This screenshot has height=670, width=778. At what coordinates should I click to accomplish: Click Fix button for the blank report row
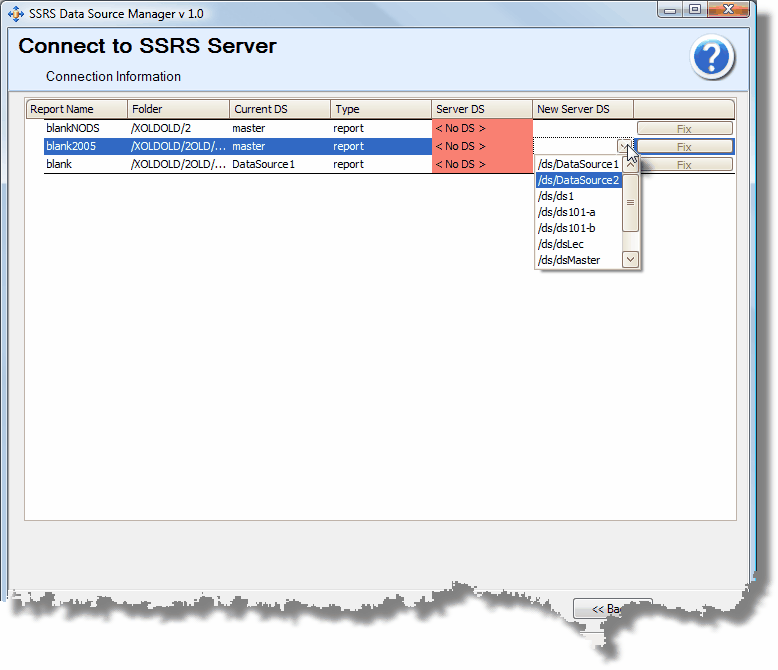pyautogui.click(x=684, y=164)
